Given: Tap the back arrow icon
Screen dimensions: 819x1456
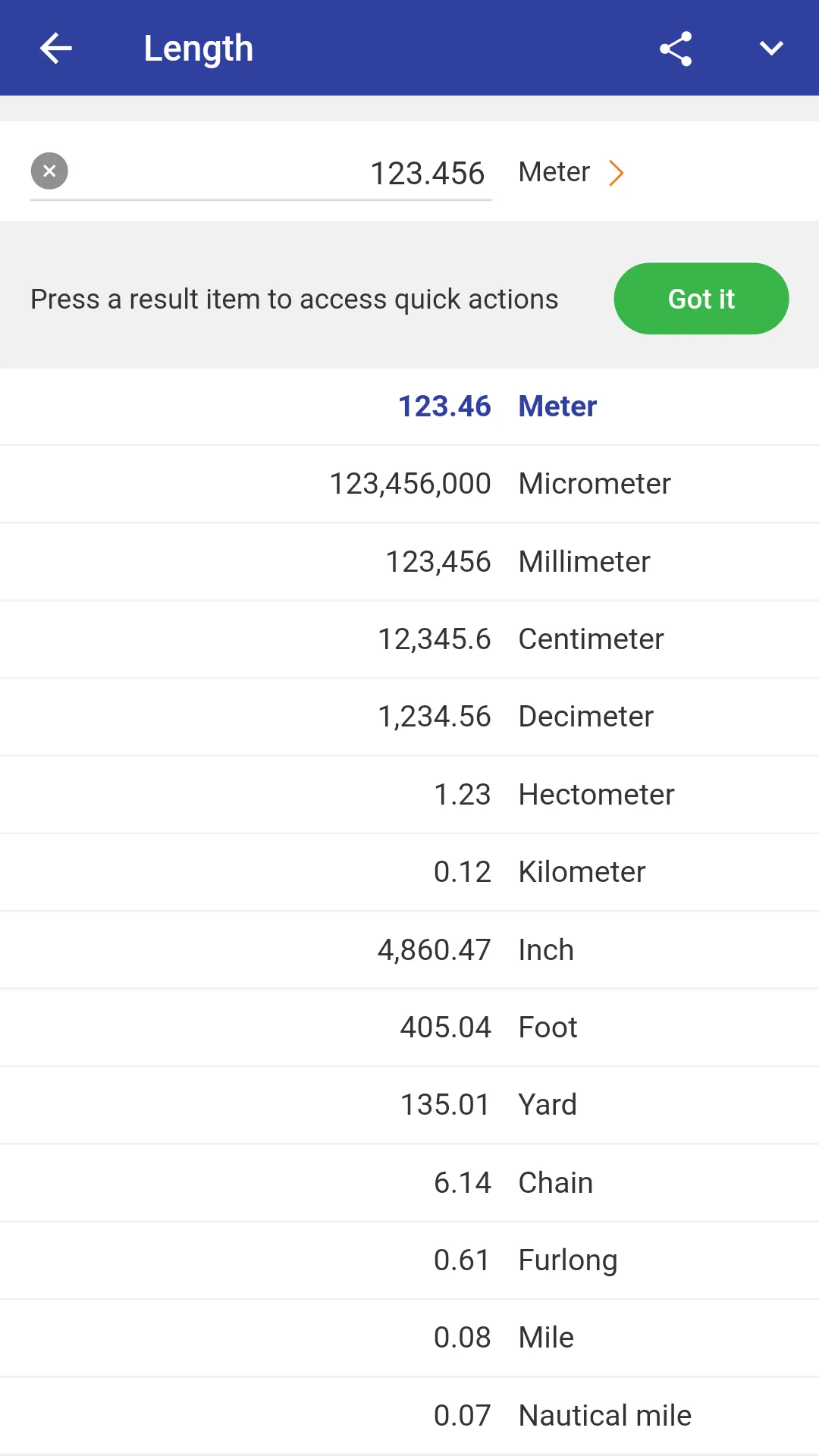Looking at the screenshot, I should click(55, 49).
